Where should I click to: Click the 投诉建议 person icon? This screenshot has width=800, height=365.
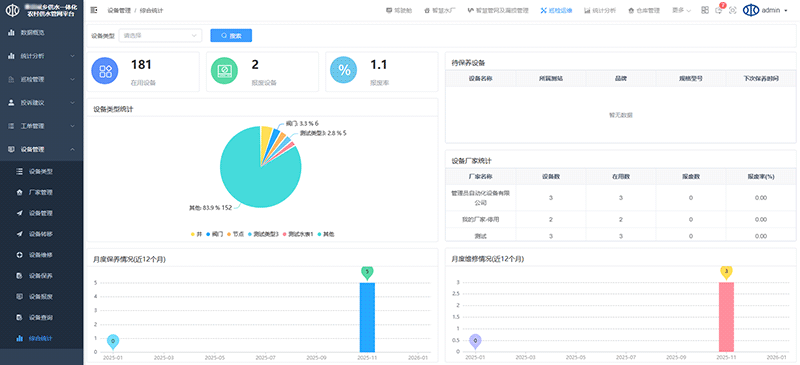point(11,103)
